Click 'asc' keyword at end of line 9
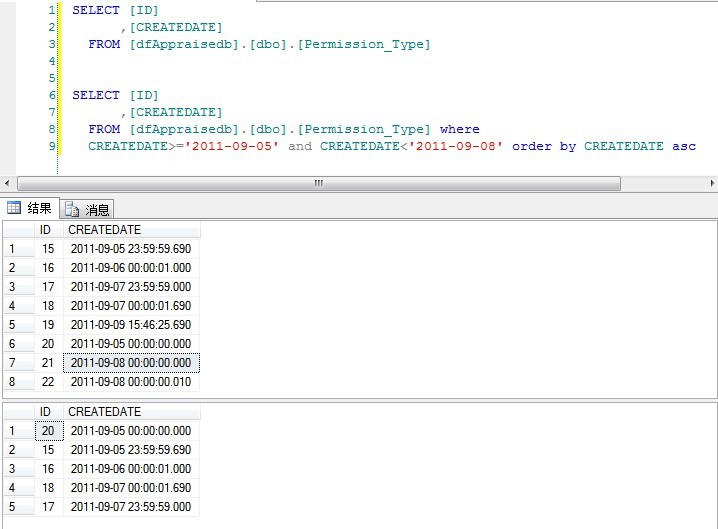Image resolution: width=718 pixels, height=529 pixels. pyautogui.click(x=684, y=146)
